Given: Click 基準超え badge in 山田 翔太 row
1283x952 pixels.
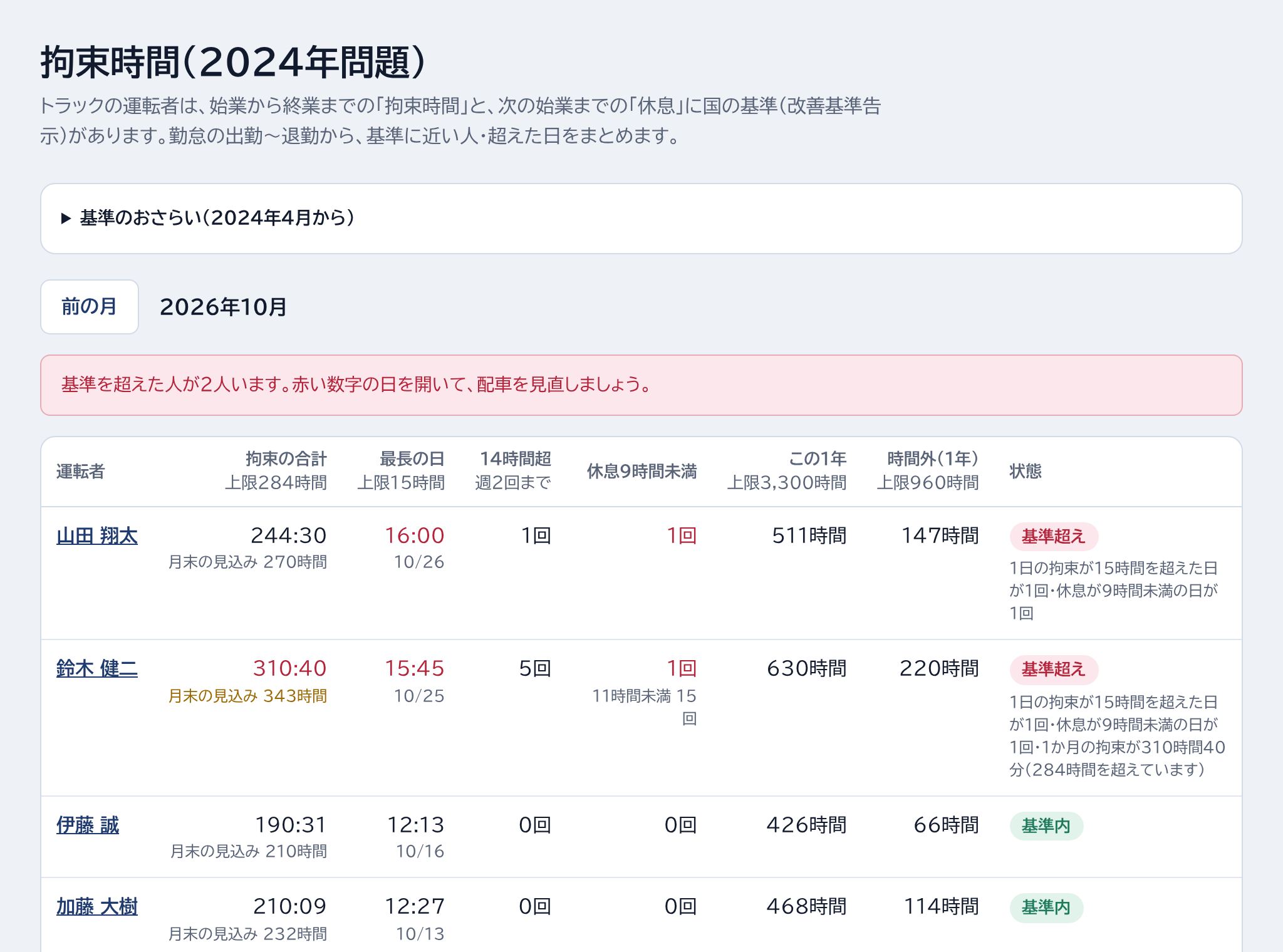Looking at the screenshot, I should (1054, 536).
